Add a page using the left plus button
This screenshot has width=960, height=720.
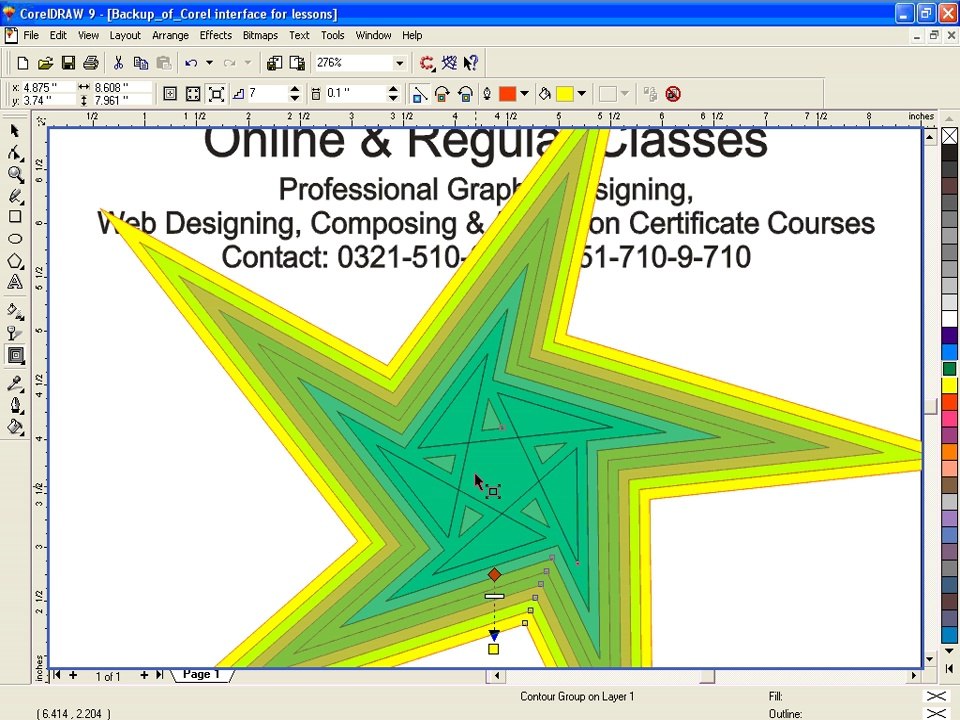[x=73, y=675]
